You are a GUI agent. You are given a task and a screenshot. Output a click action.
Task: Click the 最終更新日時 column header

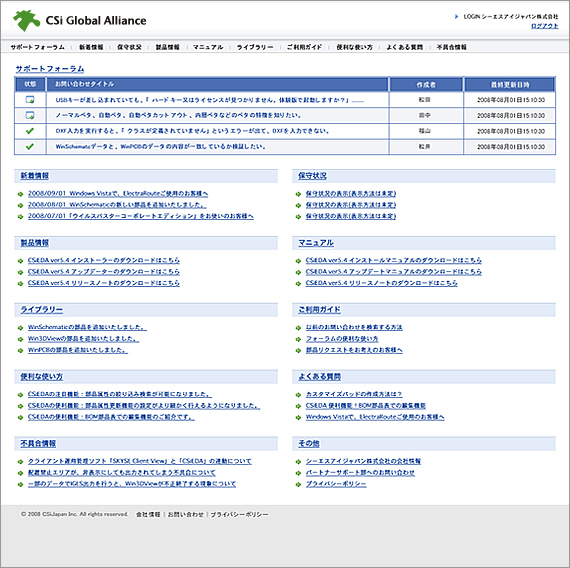pos(510,85)
